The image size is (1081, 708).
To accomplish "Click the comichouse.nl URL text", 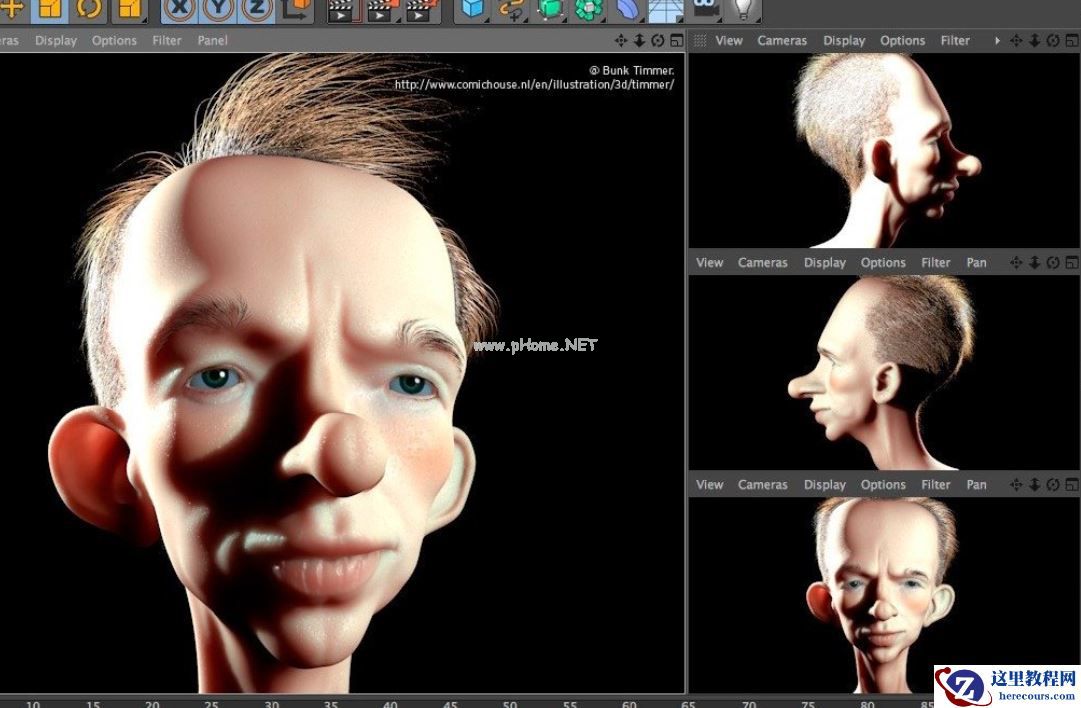I will coord(534,85).
